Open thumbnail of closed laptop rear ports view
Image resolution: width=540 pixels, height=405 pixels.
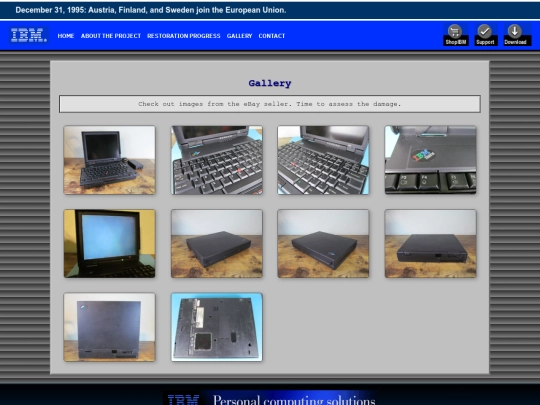click(x=430, y=243)
